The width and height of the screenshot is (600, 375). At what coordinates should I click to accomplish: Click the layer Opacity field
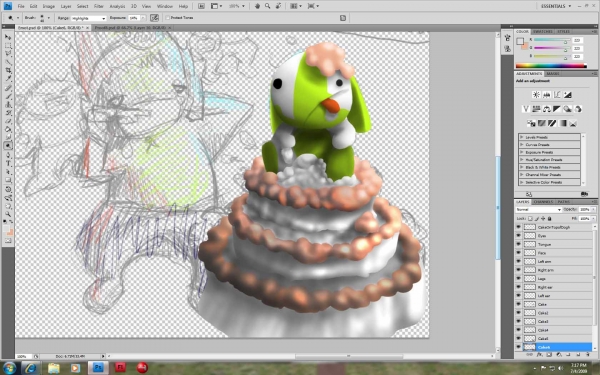[584, 210]
